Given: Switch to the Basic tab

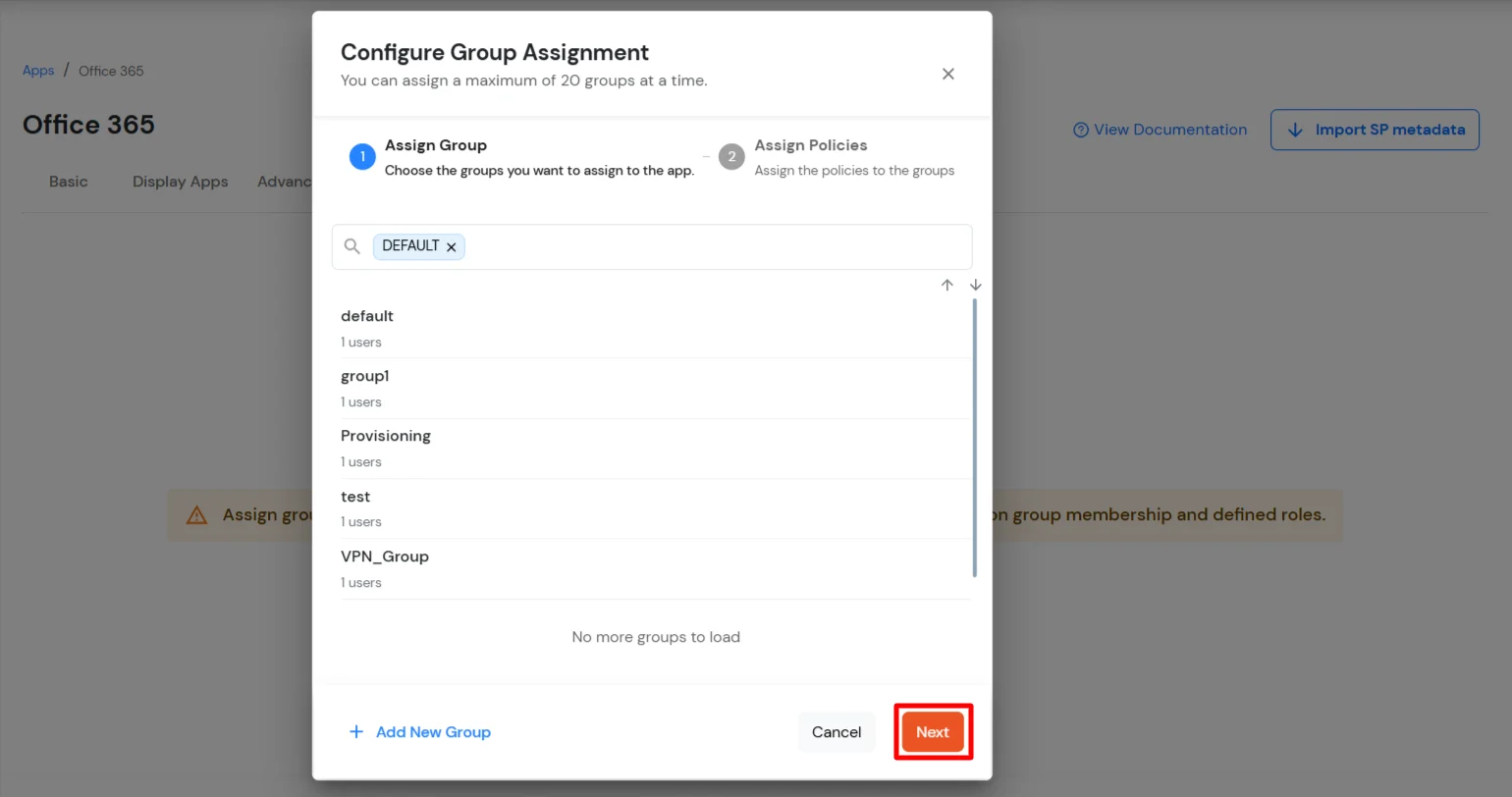Looking at the screenshot, I should click(x=68, y=182).
